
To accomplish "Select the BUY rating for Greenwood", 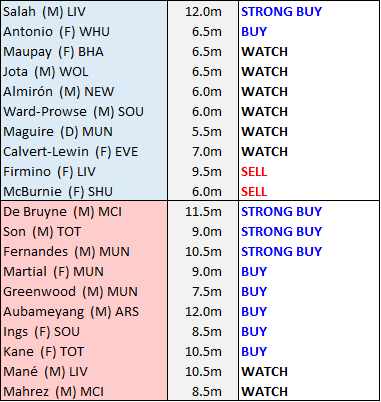I will click(254, 292).
